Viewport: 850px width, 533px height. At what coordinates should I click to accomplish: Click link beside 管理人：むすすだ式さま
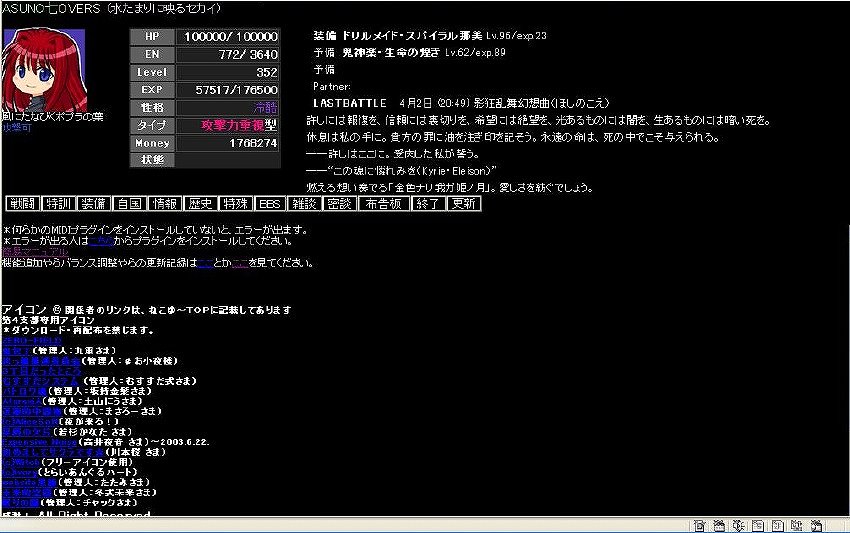click(x=40, y=380)
